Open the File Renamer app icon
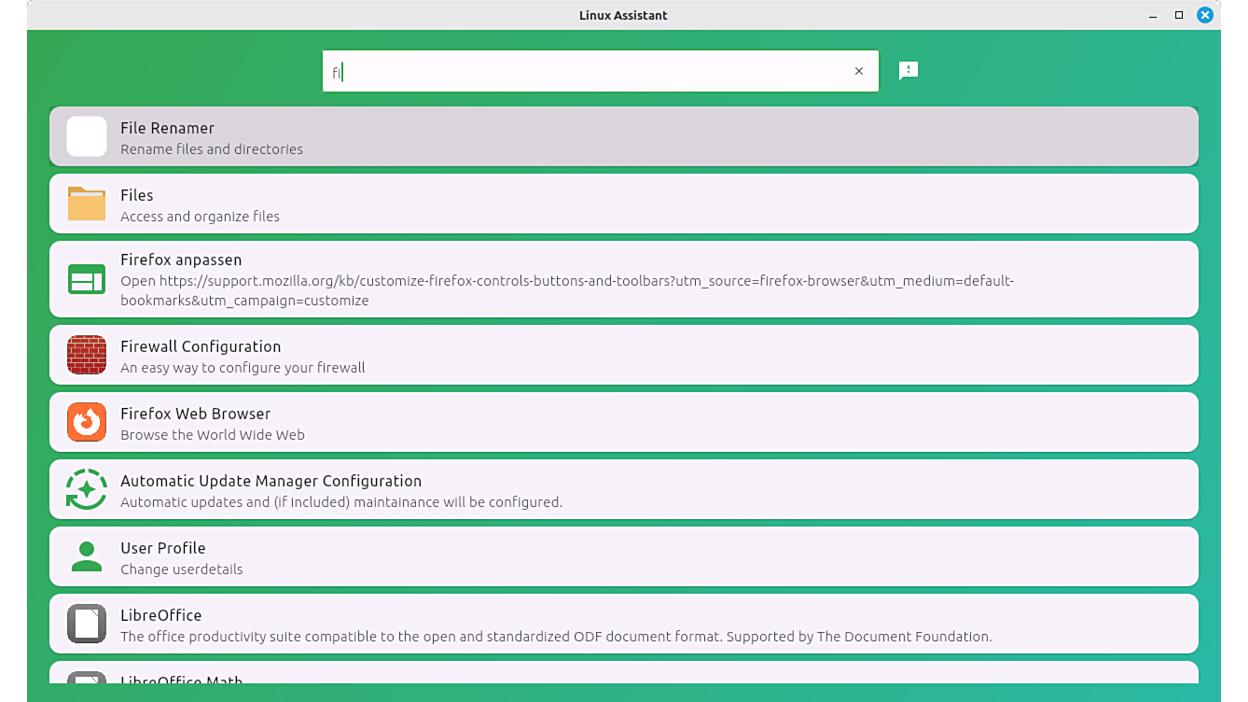Image resolution: width=1248 pixels, height=702 pixels. point(87,137)
